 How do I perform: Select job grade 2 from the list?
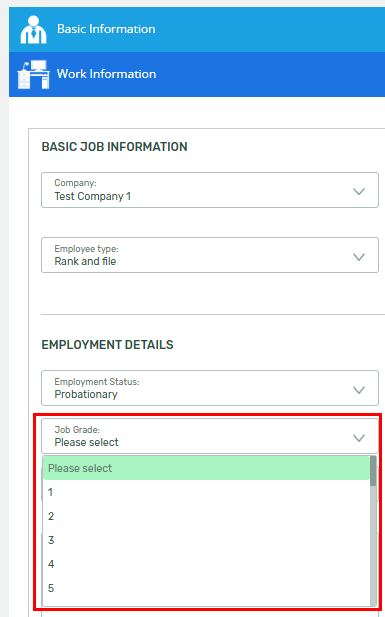coord(206,516)
